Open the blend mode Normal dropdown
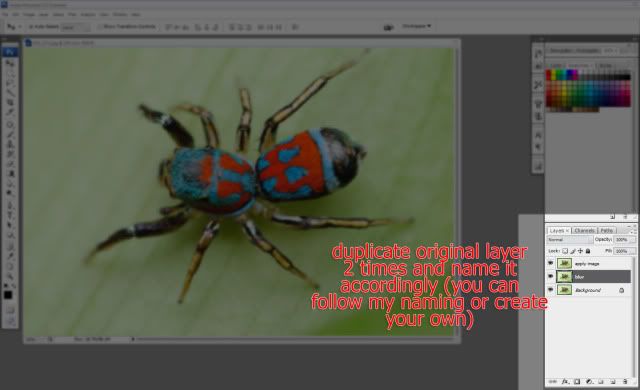Screen dimensions: 640x390 [x=570, y=240]
